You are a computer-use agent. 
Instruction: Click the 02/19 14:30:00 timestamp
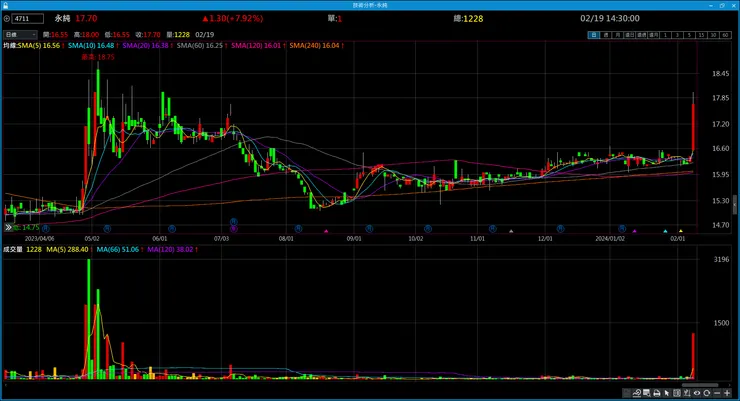[610, 18]
